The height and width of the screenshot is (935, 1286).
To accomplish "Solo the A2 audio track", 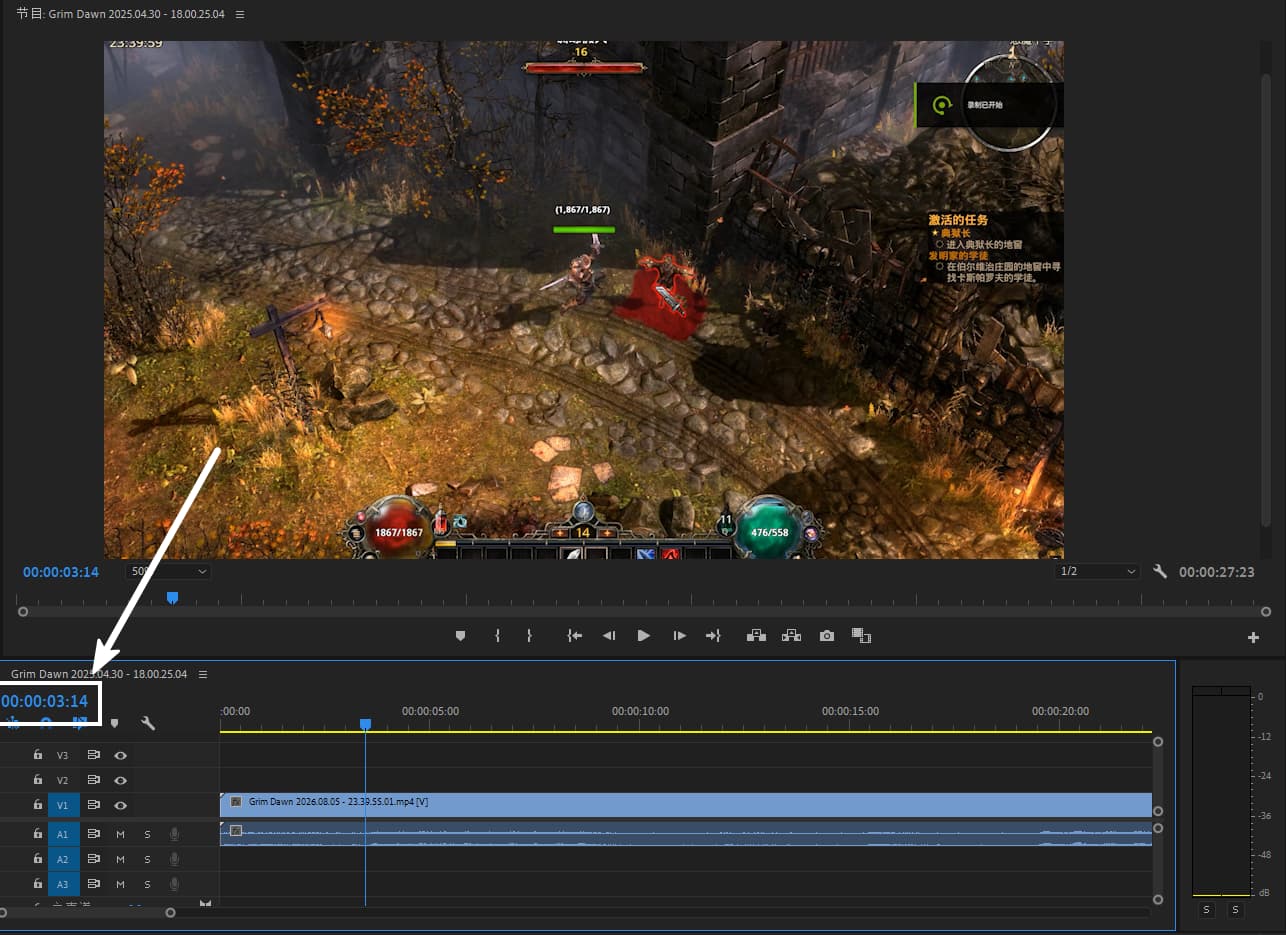I will point(147,859).
